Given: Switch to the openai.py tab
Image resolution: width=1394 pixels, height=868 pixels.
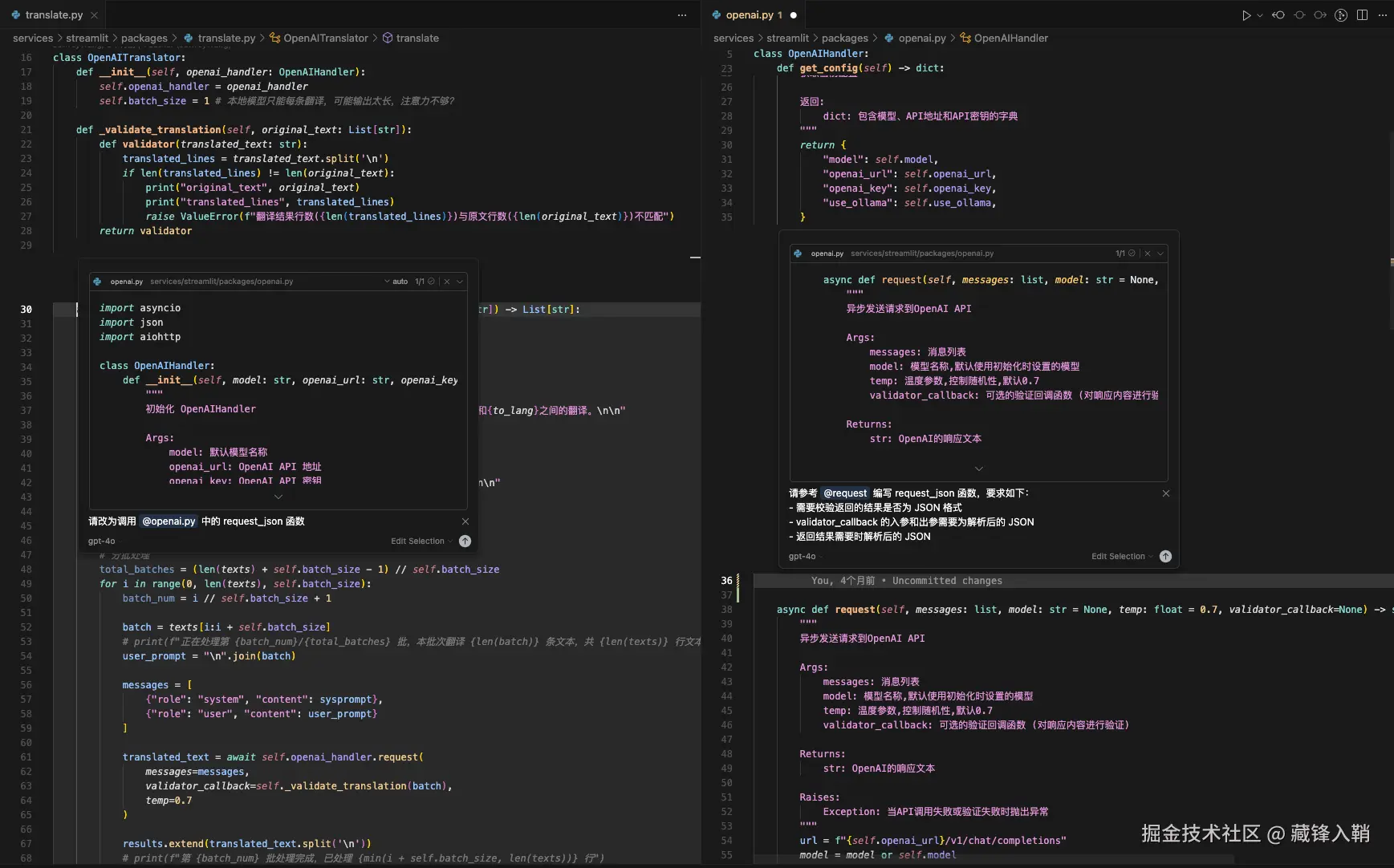Looking at the screenshot, I should (754, 15).
